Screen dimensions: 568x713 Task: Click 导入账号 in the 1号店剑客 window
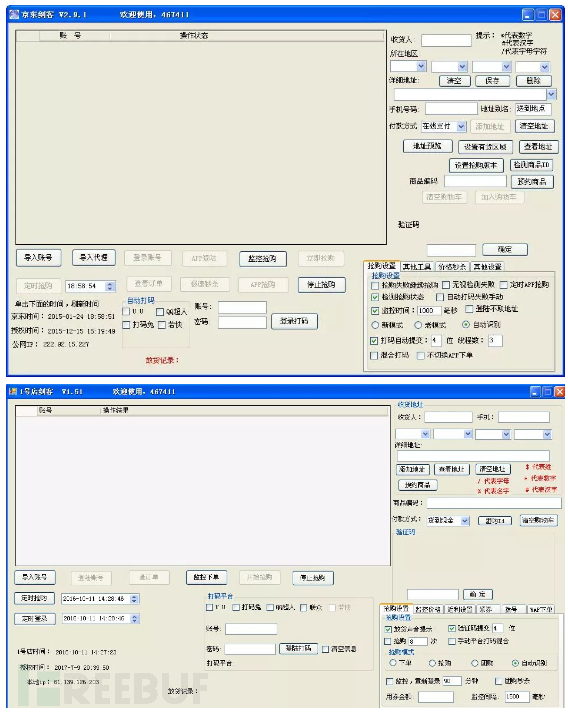coord(35,577)
